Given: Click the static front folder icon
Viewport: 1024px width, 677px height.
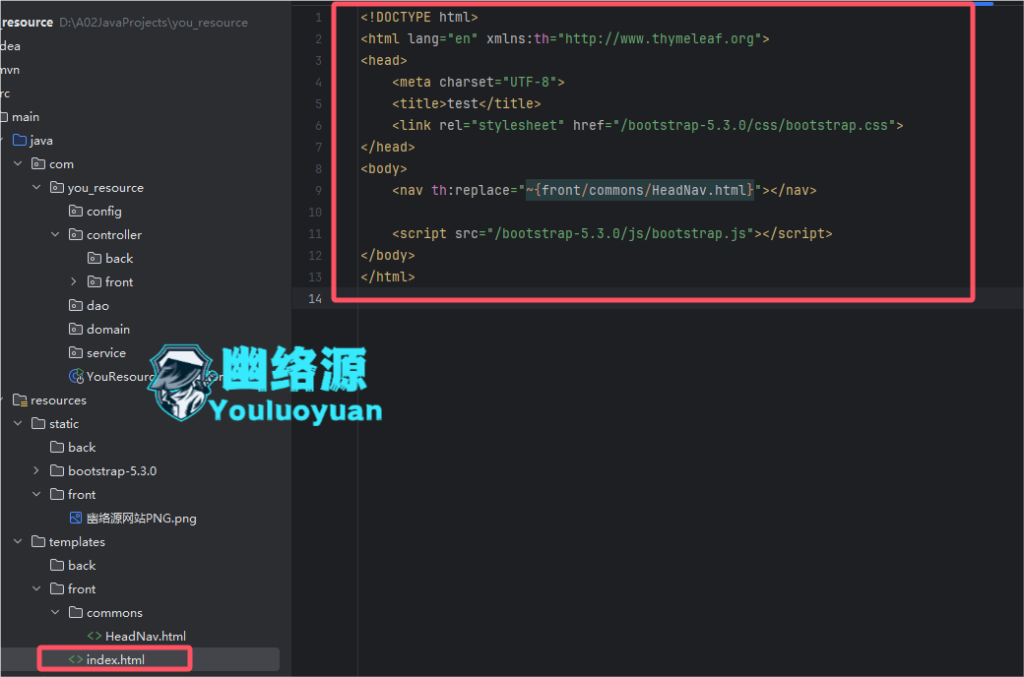Looking at the screenshot, I should pyautogui.click(x=57, y=494).
